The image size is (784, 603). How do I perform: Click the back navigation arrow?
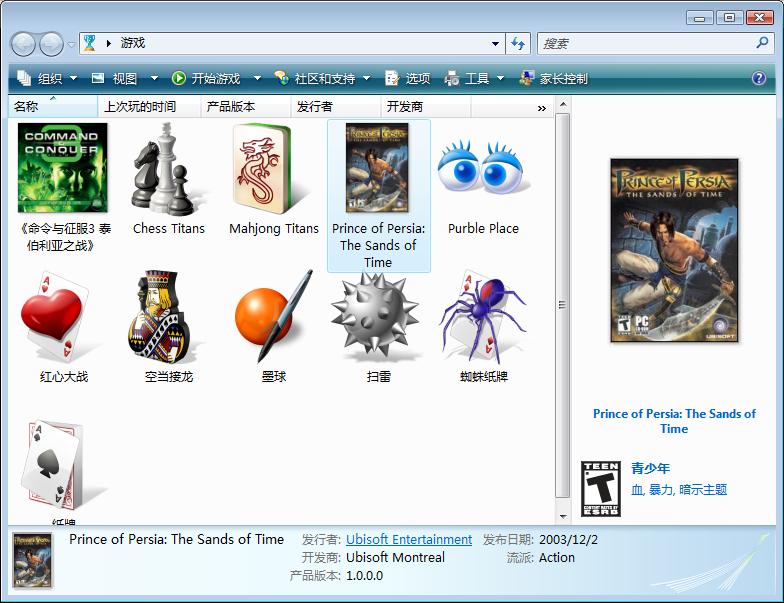pos(23,44)
